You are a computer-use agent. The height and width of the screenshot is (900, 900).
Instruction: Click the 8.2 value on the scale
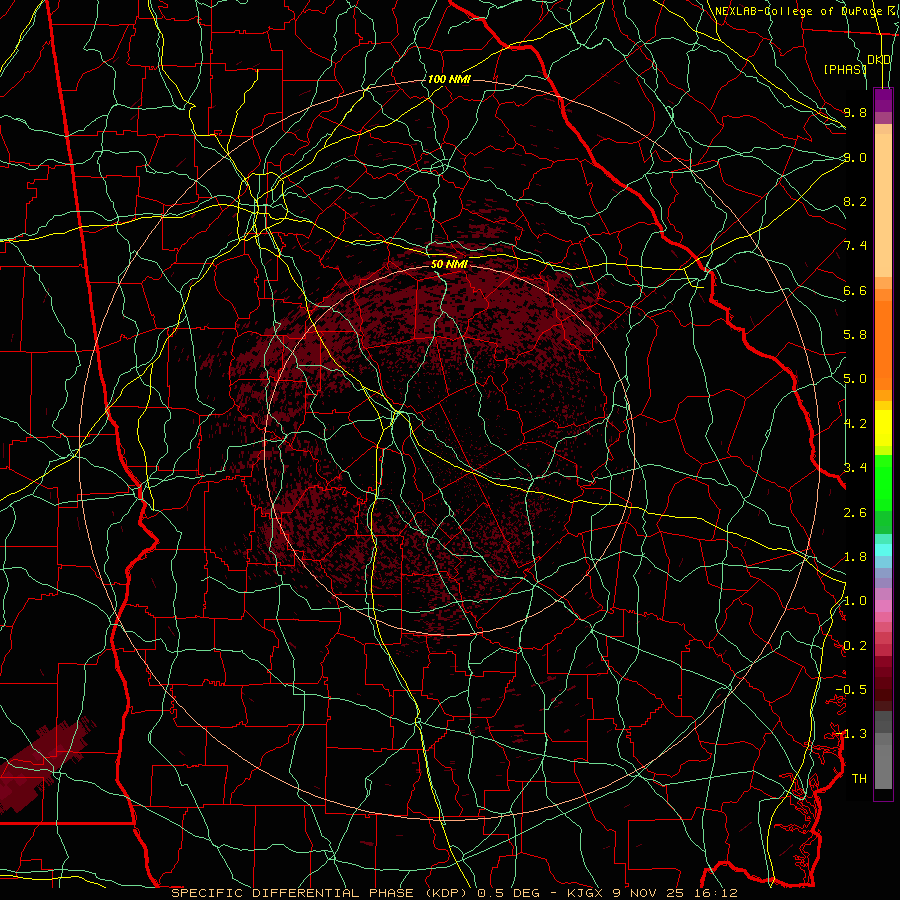(x=855, y=201)
